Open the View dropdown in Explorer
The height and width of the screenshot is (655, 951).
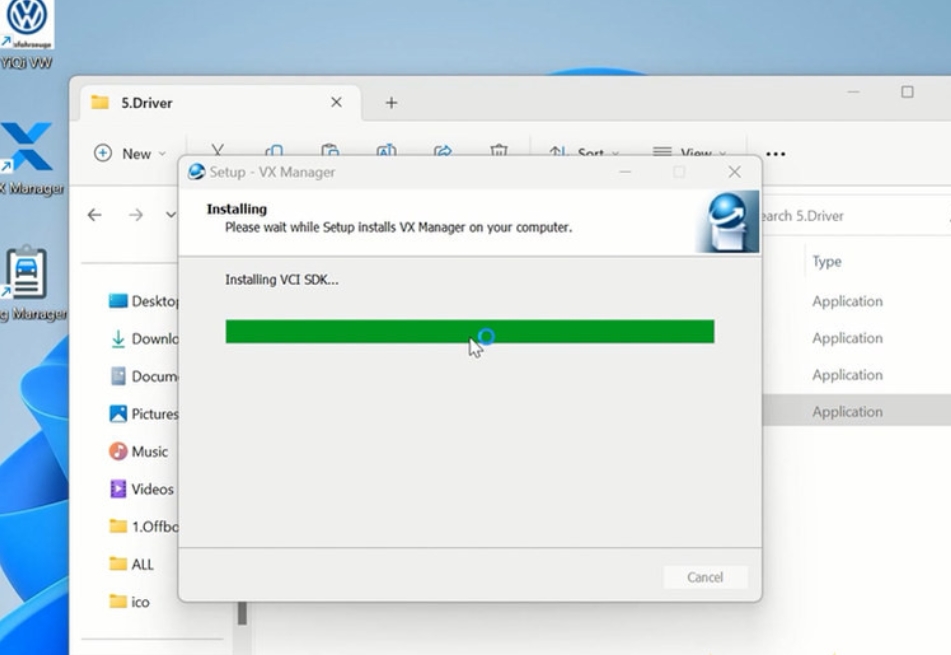pyautogui.click(x=690, y=152)
